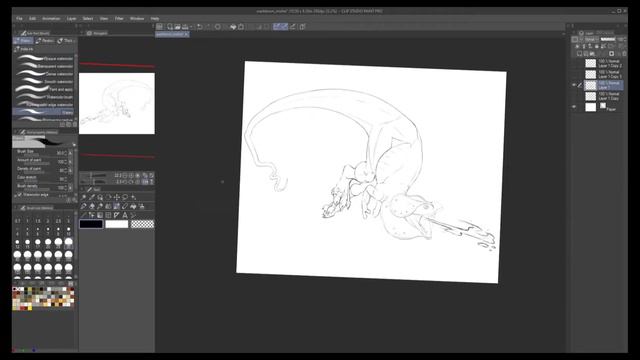Hide the Paper layer using its eye icon

[x=574, y=107]
